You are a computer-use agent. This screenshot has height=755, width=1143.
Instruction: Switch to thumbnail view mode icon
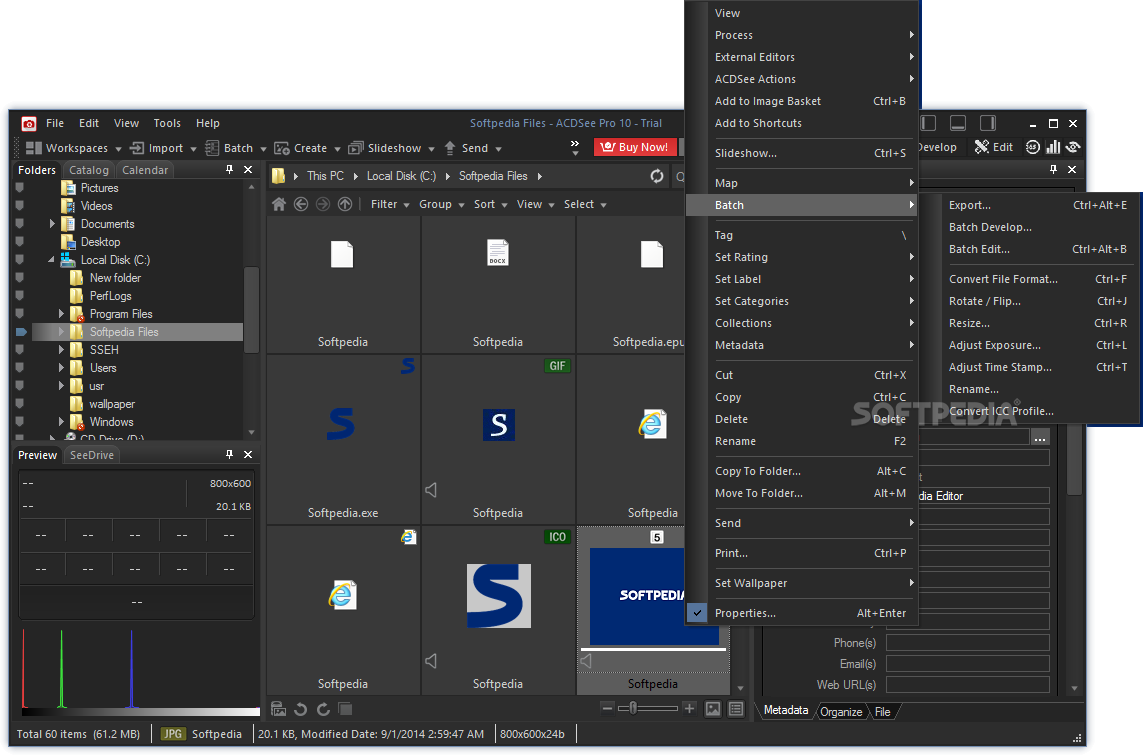pyautogui.click(x=713, y=708)
